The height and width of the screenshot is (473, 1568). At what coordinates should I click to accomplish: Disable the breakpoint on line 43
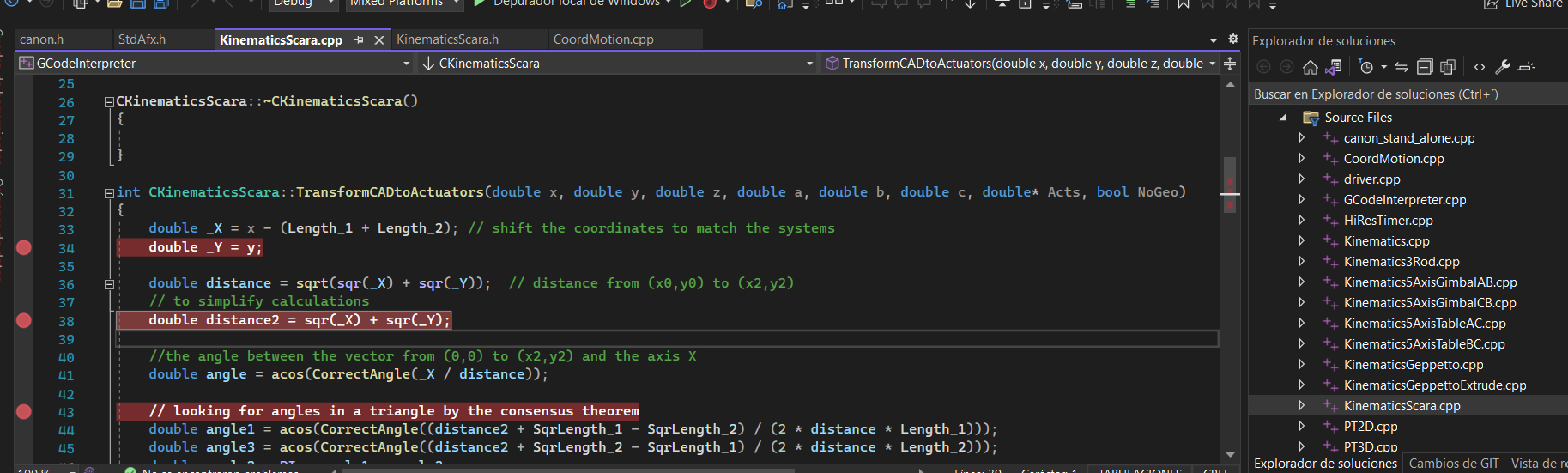(24, 411)
